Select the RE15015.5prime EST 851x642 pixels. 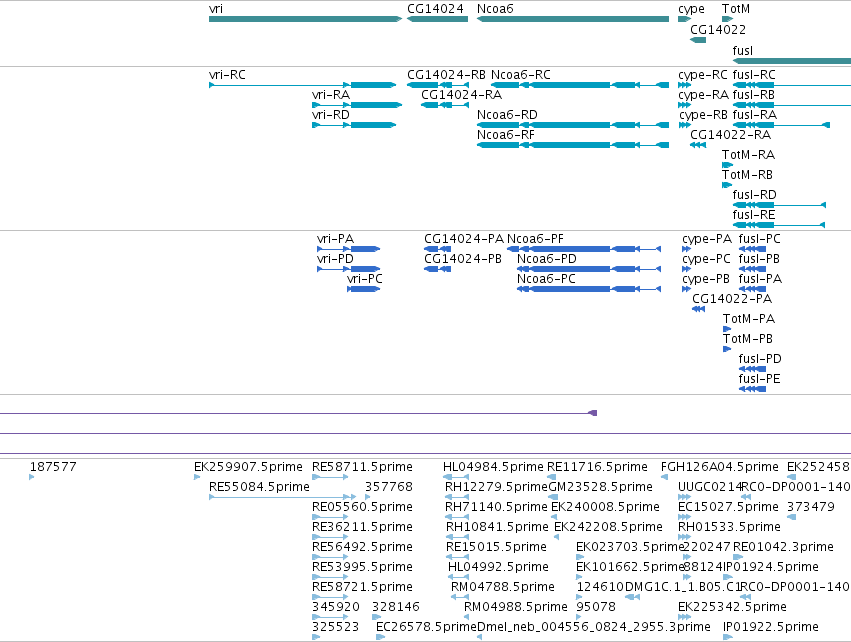coord(458,557)
